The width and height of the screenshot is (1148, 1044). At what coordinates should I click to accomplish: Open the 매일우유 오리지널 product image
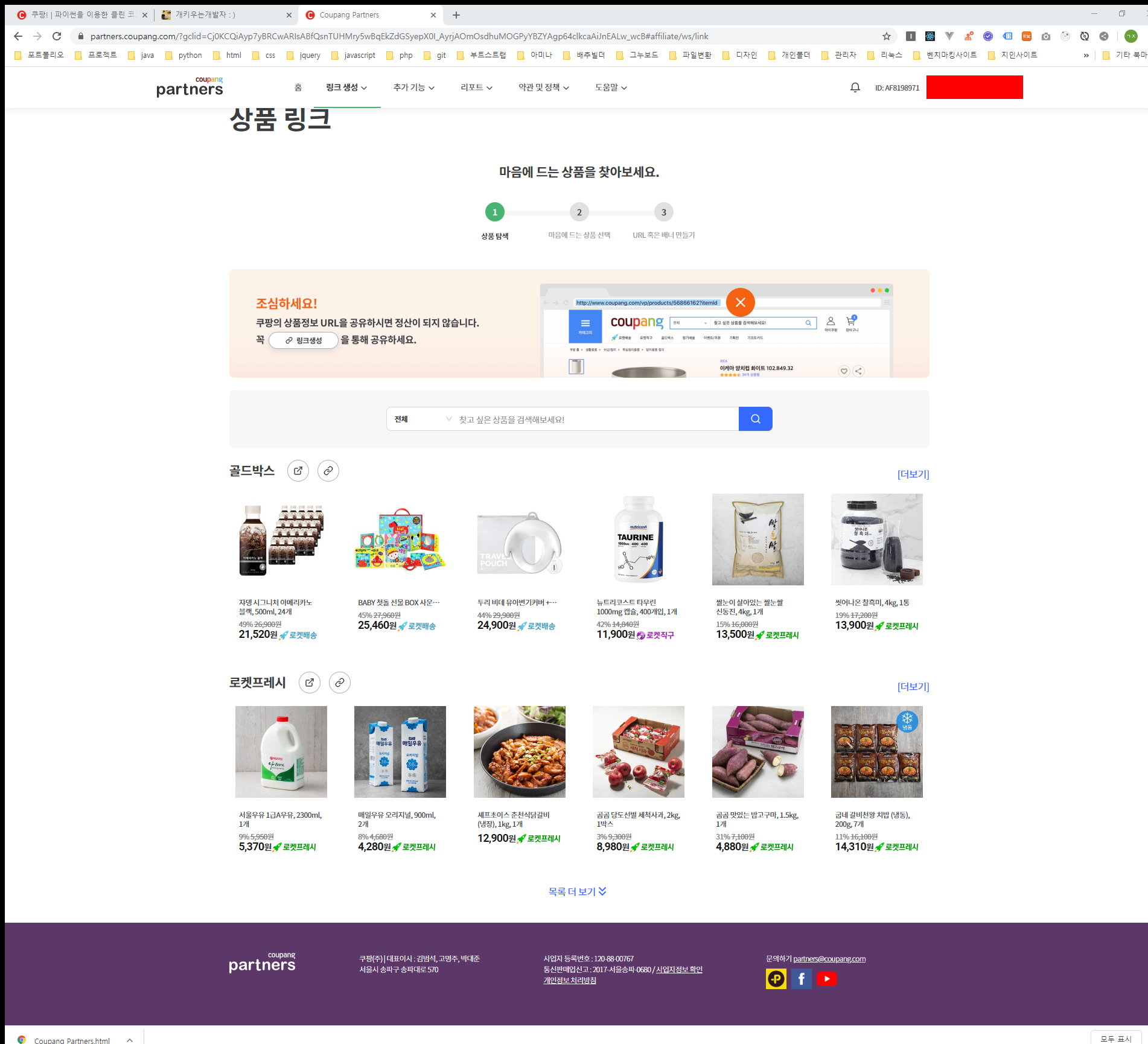pyautogui.click(x=400, y=752)
